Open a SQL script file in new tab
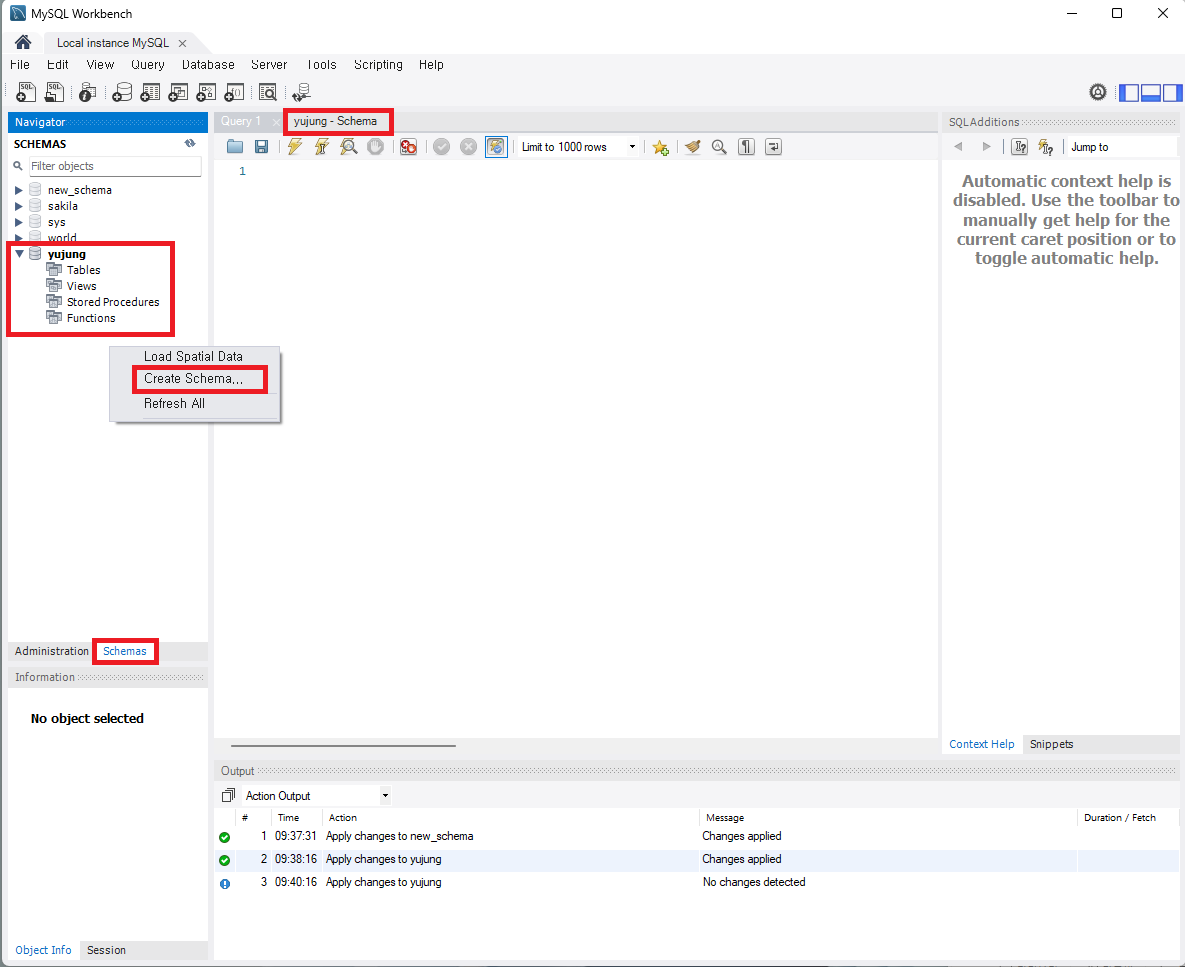Image resolution: width=1185 pixels, height=967 pixels. coord(54,92)
